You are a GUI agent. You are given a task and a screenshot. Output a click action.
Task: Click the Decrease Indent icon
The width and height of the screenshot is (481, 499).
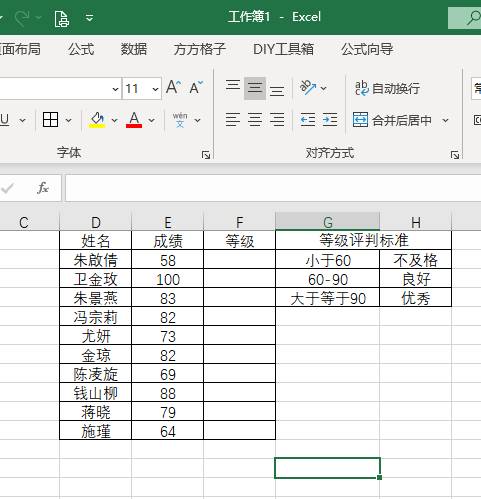(x=307, y=120)
